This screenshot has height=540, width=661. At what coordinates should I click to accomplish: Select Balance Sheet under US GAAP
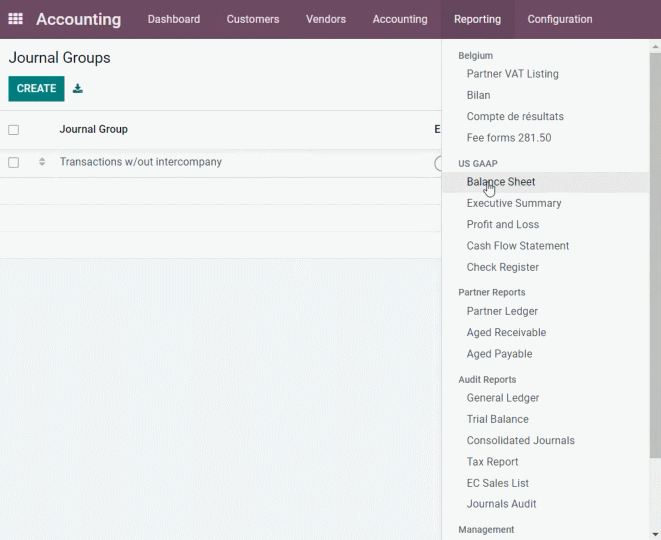(501, 182)
